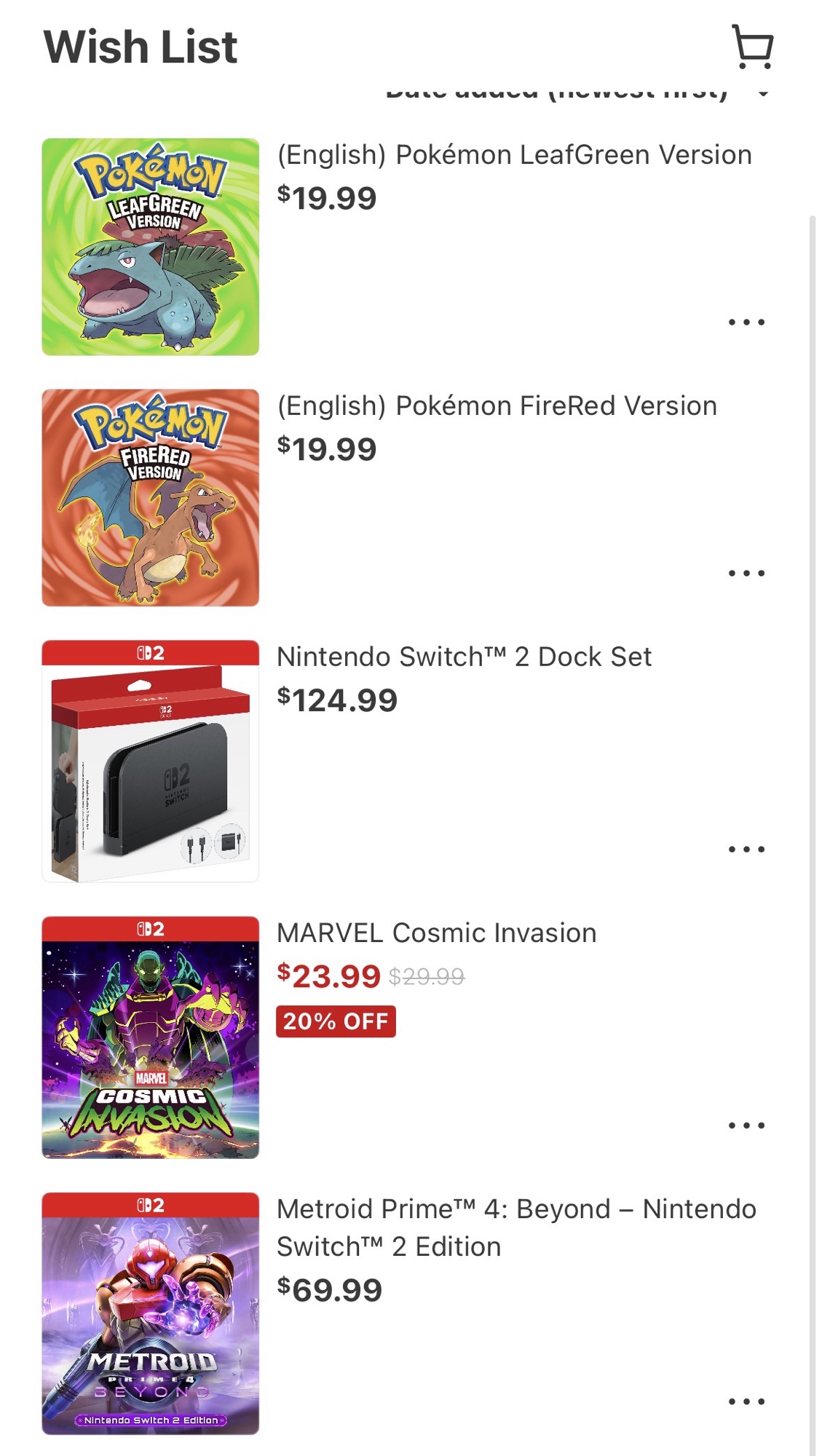Screen dimensions: 822x1456
Task: Open the shopping cart
Action: pos(752,47)
